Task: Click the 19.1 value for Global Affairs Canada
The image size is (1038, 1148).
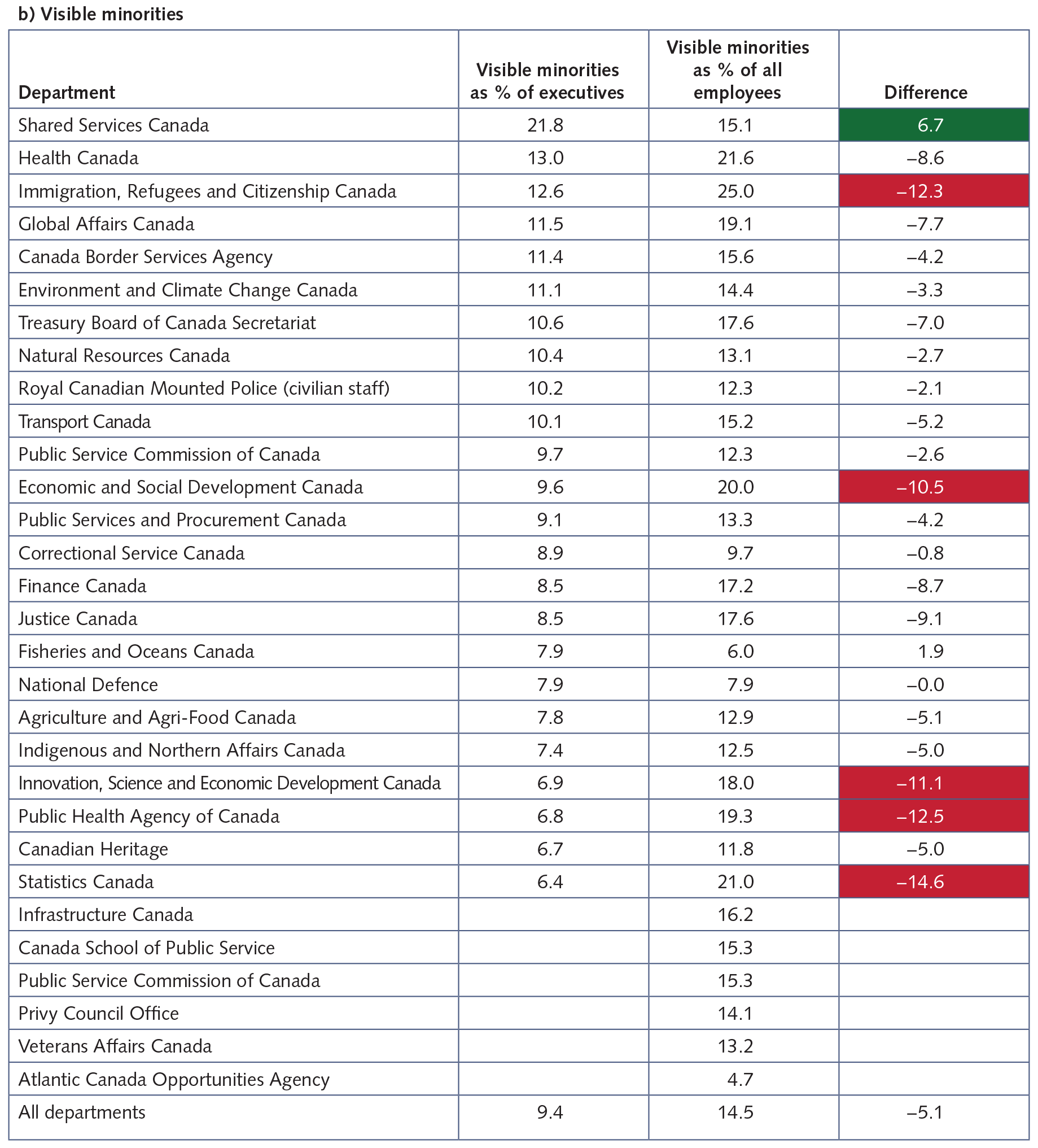Action: point(736,224)
